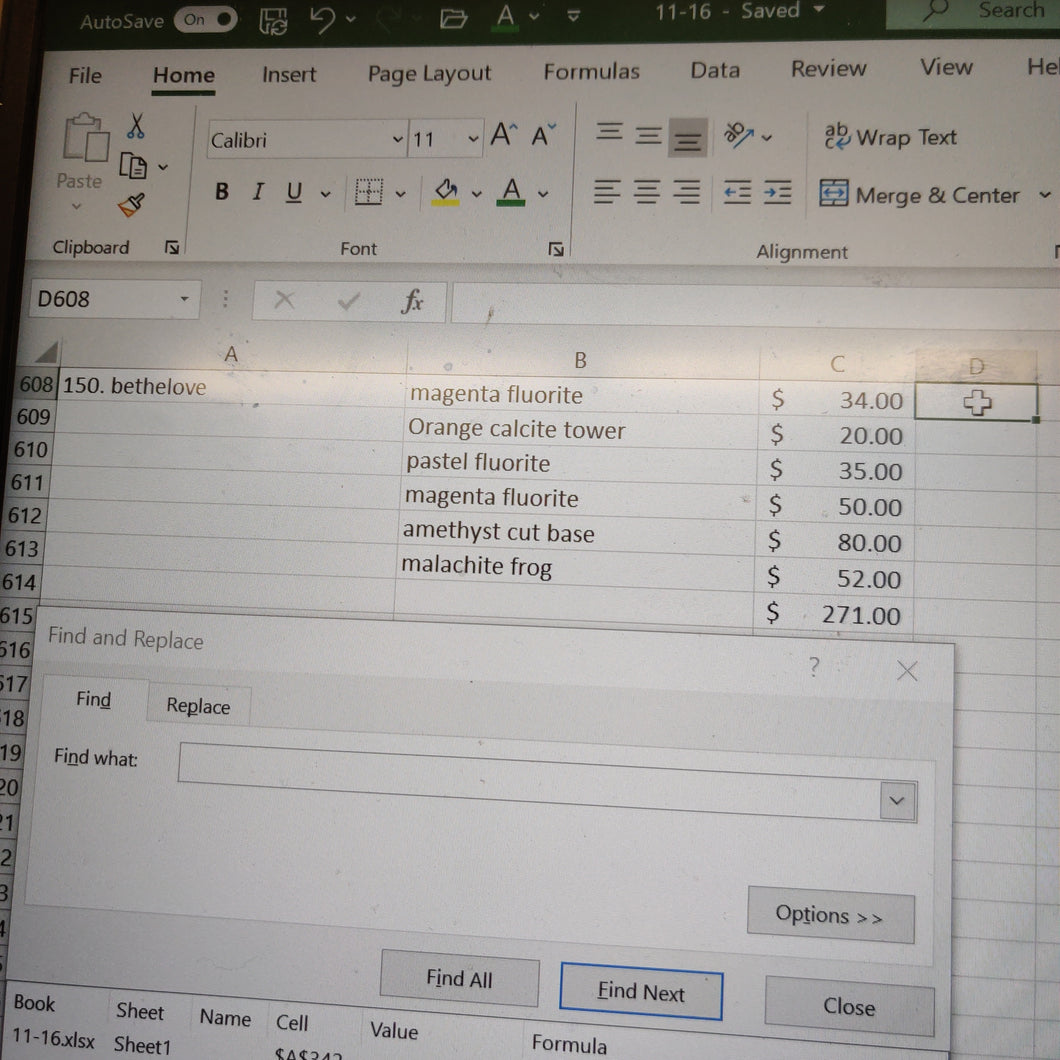Click the formula bar Cancel X
Viewport: 1060px width, 1060px height.
click(x=284, y=299)
